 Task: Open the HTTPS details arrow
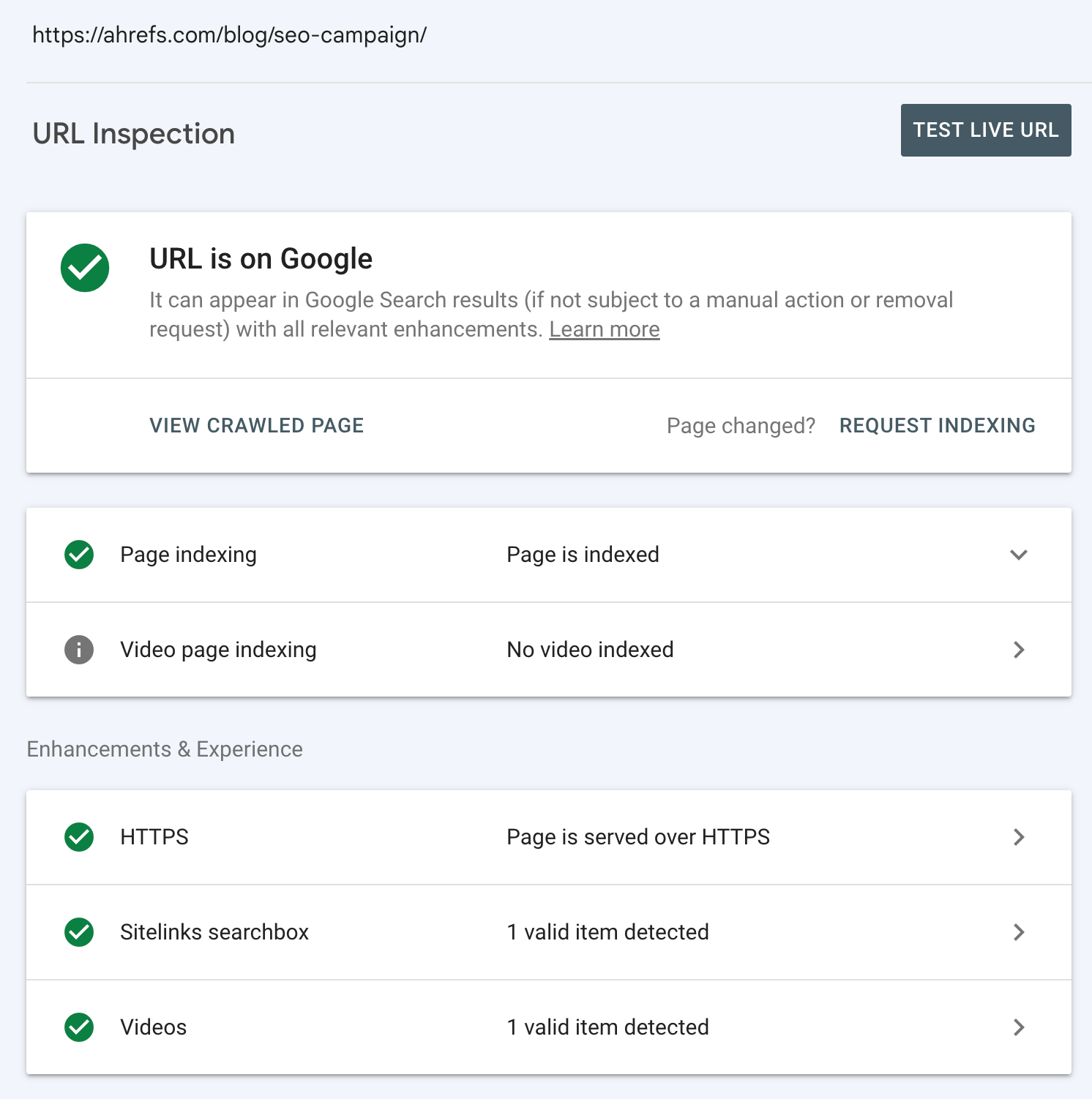(1018, 837)
